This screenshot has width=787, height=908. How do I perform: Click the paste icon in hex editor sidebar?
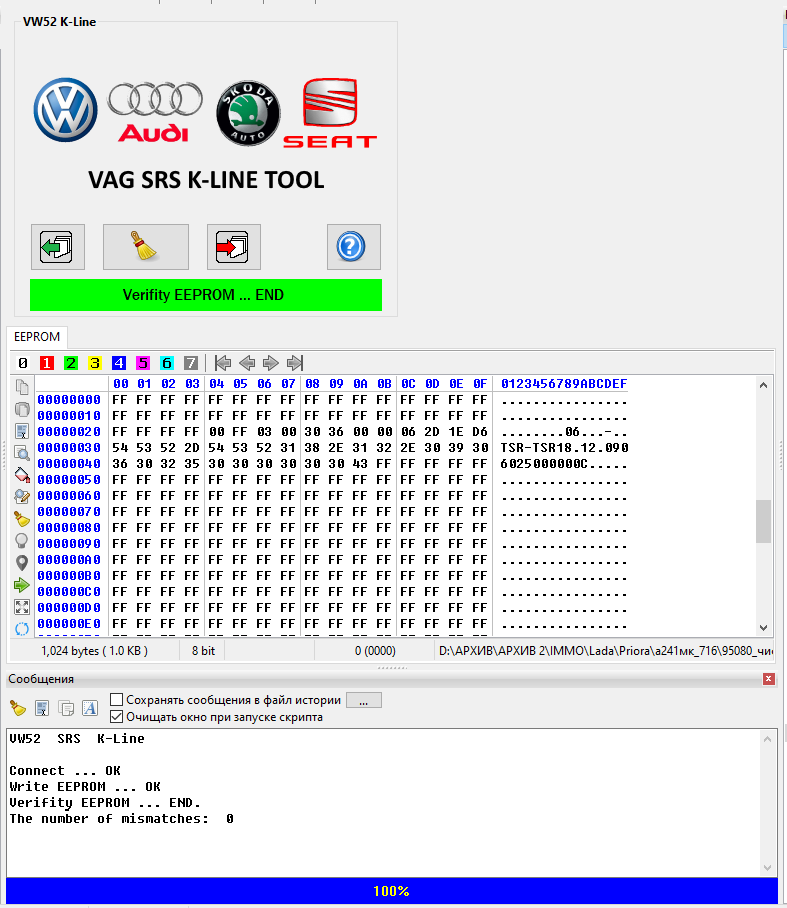pyautogui.click(x=22, y=409)
